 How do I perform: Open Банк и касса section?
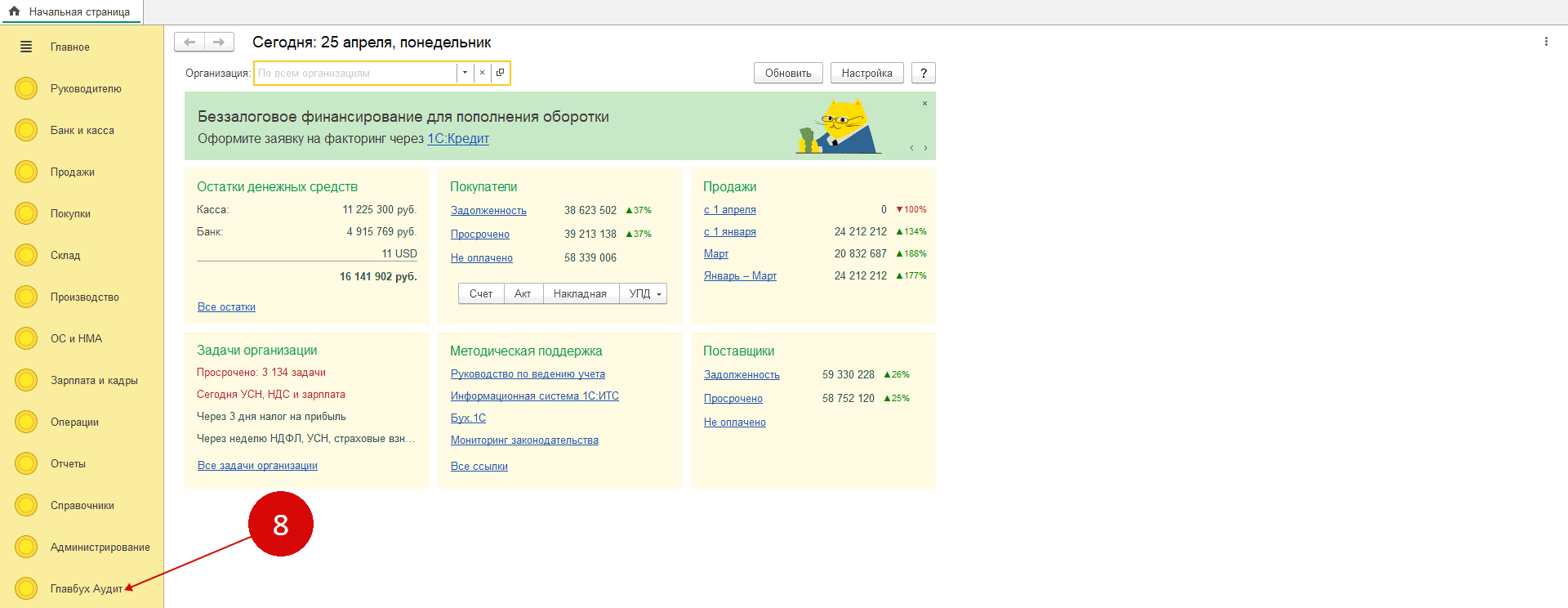pos(82,131)
